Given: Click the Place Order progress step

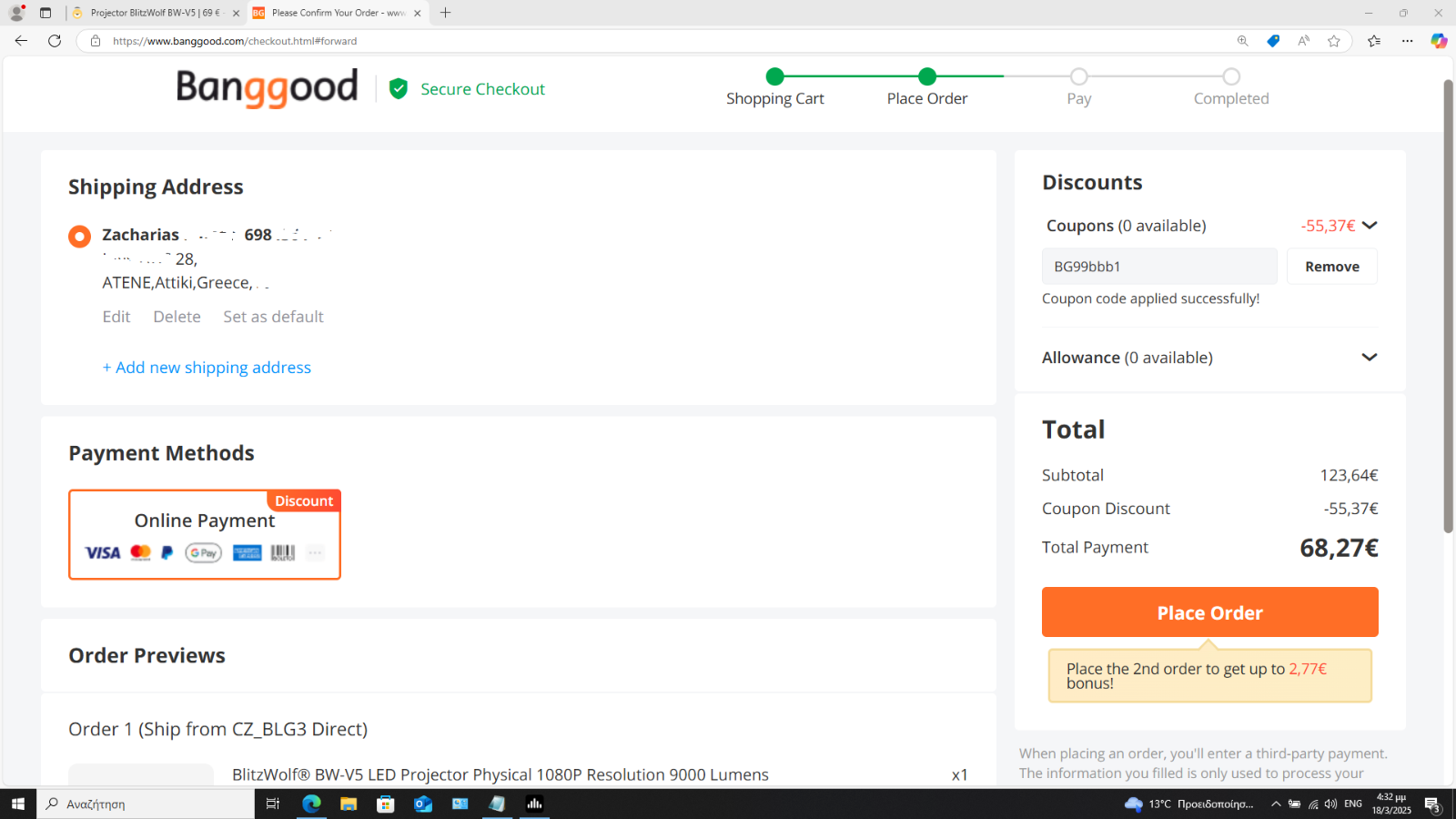Looking at the screenshot, I should pyautogui.click(x=927, y=88).
